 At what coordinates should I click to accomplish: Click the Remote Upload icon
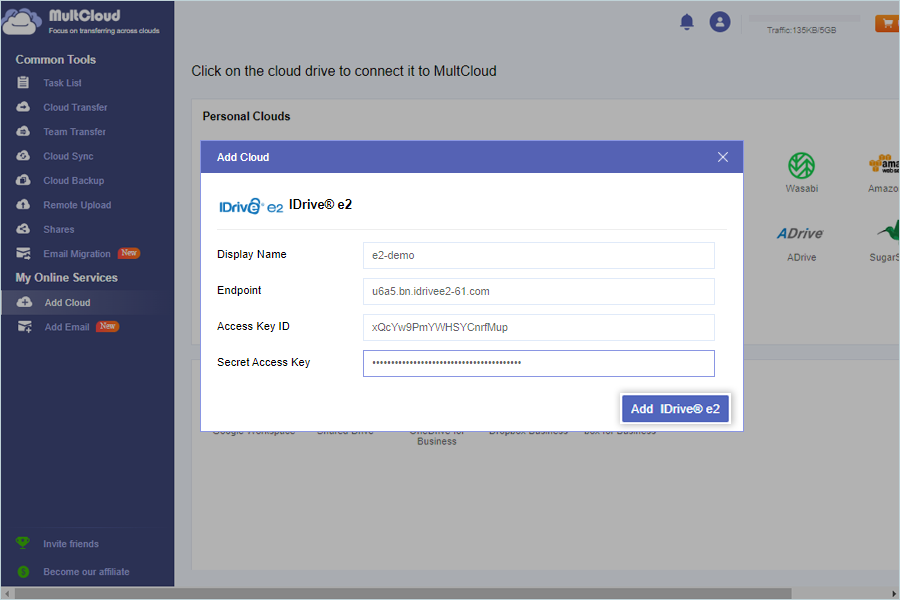(23, 204)
